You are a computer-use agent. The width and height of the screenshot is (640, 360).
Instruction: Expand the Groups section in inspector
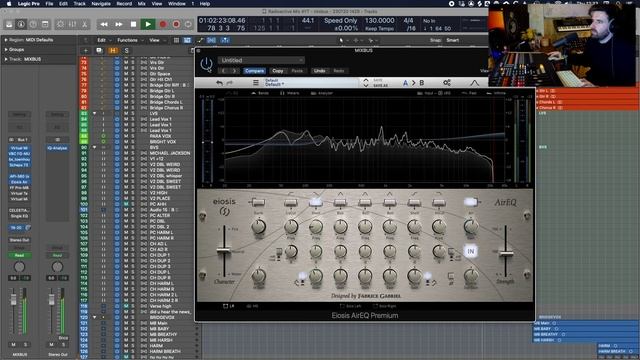point(6,49)
